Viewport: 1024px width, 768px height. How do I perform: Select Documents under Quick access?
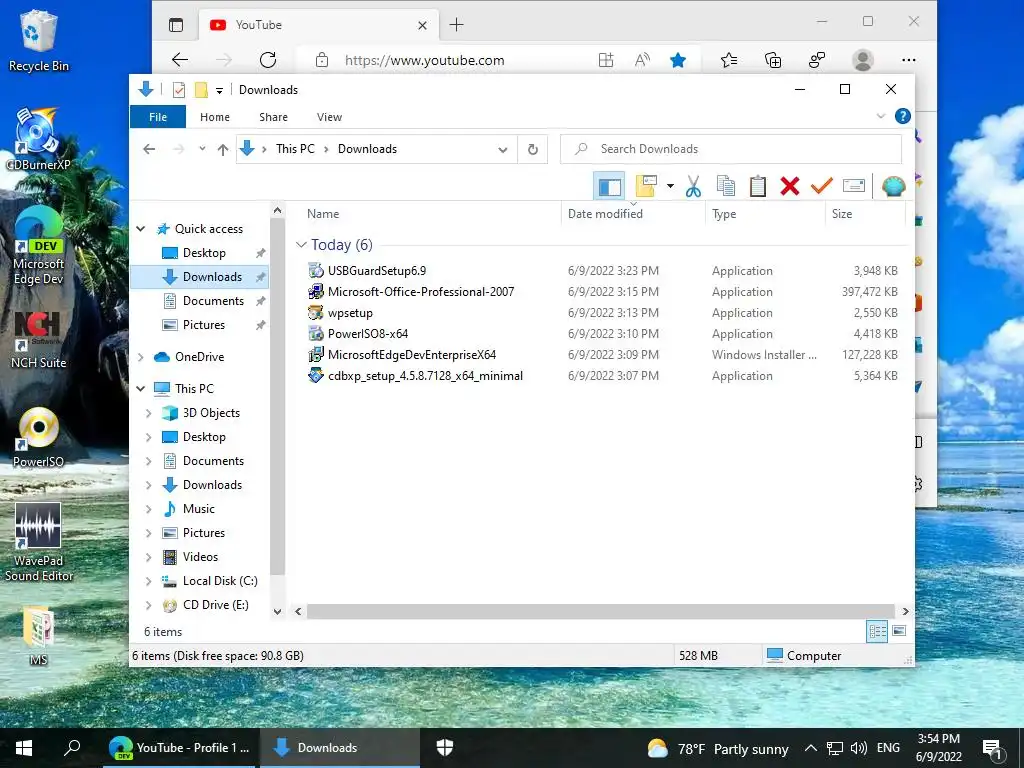coord(213,301)
